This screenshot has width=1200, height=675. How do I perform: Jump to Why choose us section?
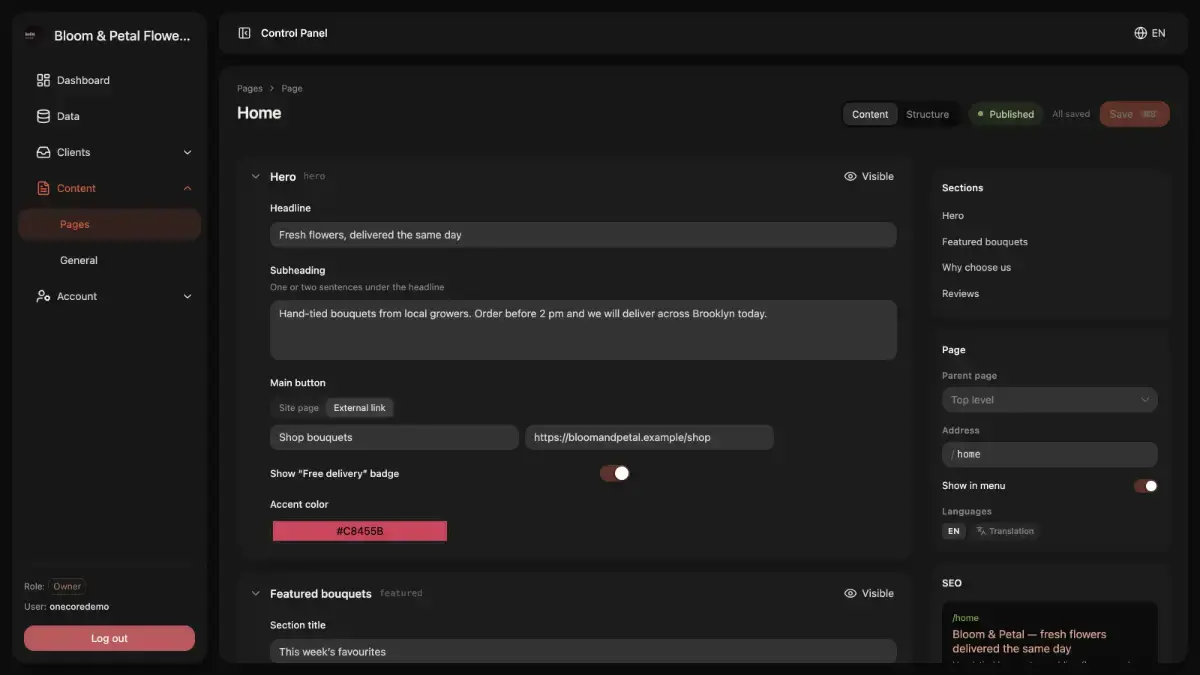click(x=976, y=268)
